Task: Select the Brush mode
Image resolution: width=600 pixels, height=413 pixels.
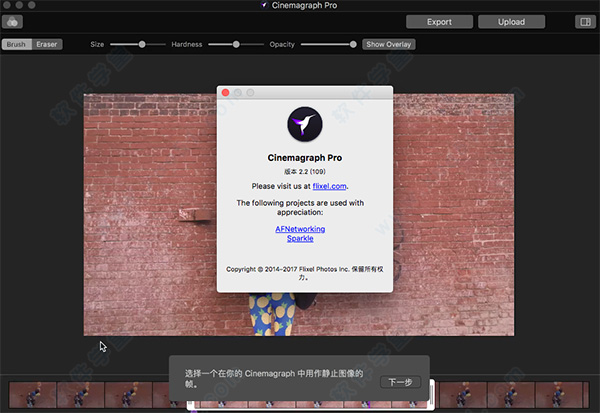Action: coord(16,44)
